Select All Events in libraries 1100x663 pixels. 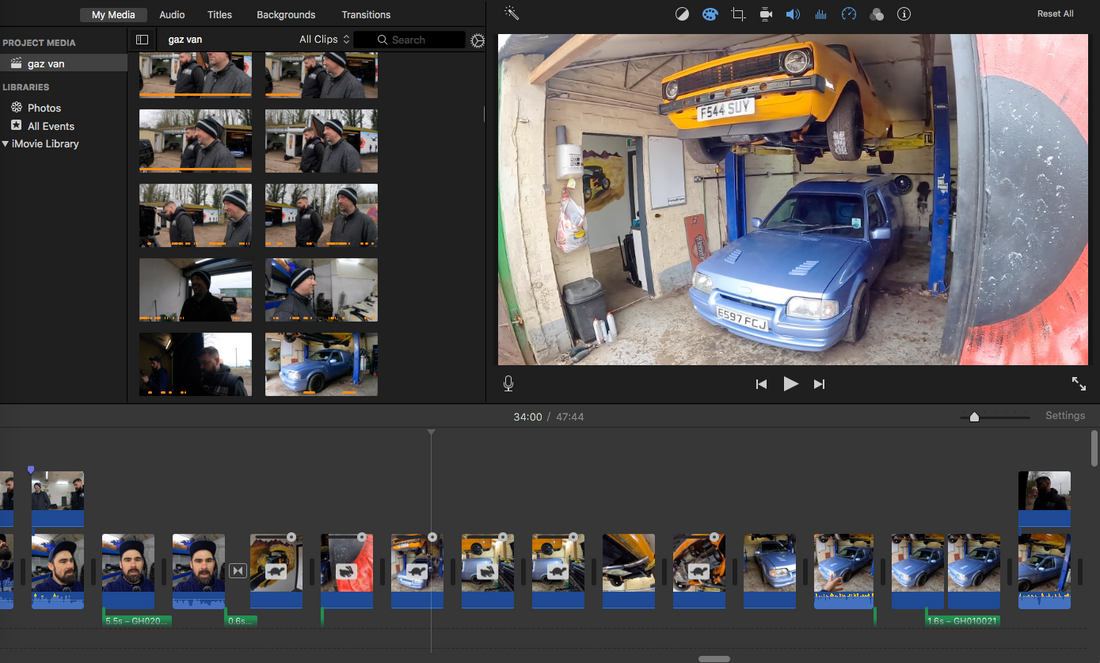click(51, 126)
